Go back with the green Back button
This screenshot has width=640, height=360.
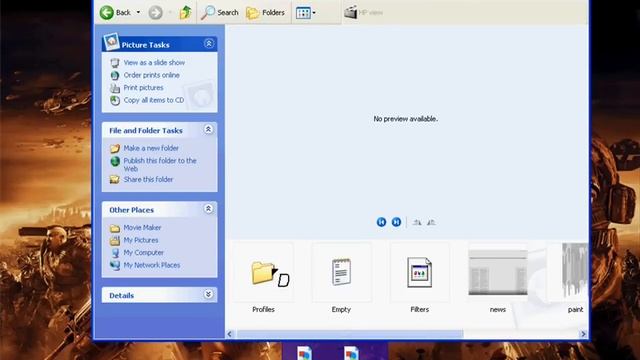click(115, 13)
